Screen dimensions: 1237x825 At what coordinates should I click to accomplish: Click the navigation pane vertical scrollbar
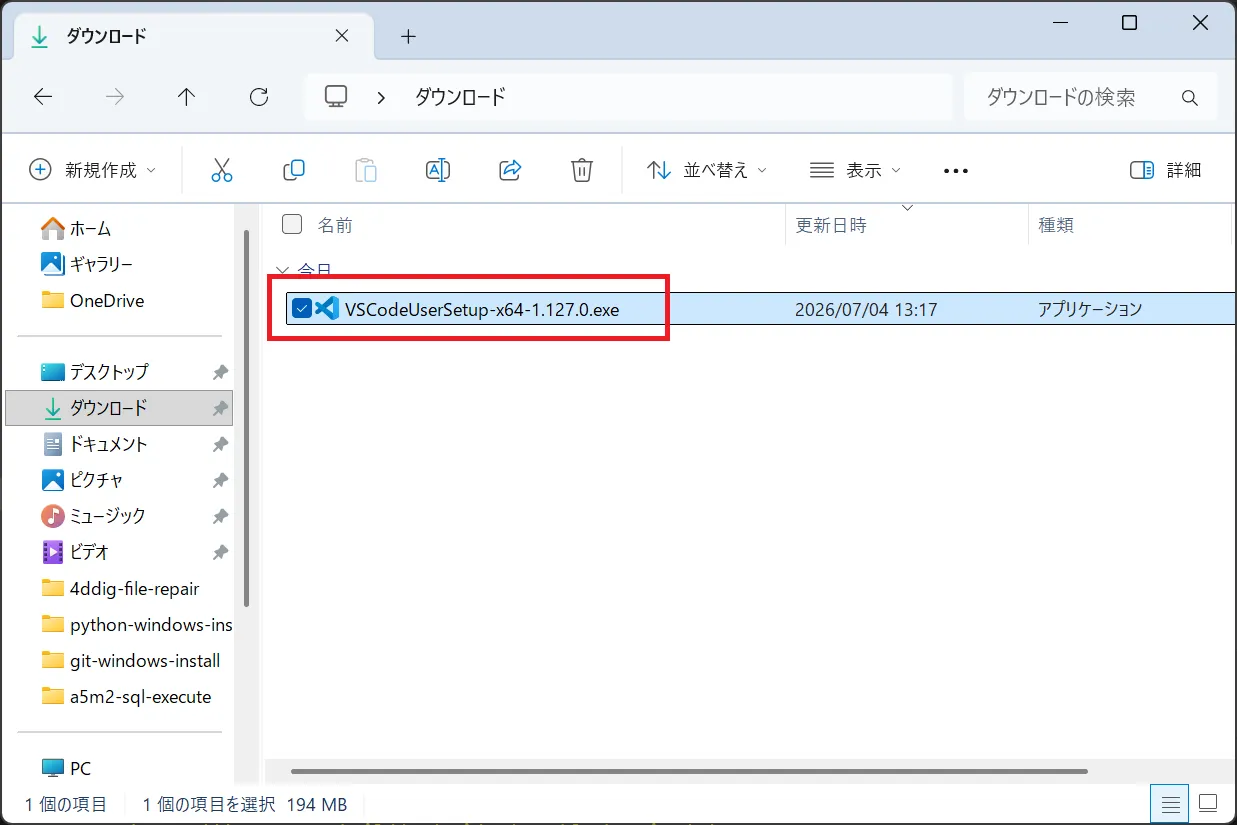(x=246, y=418)
